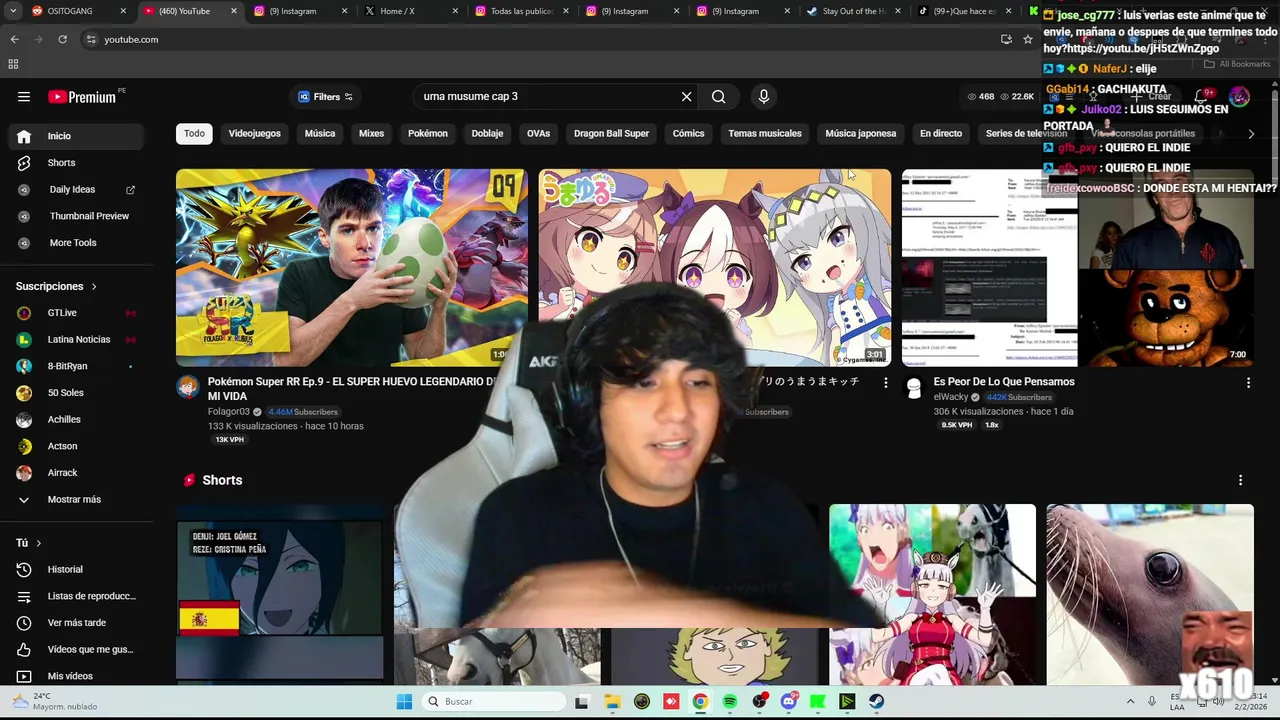Clear the search box with the X icon

[x=687, y=97]
